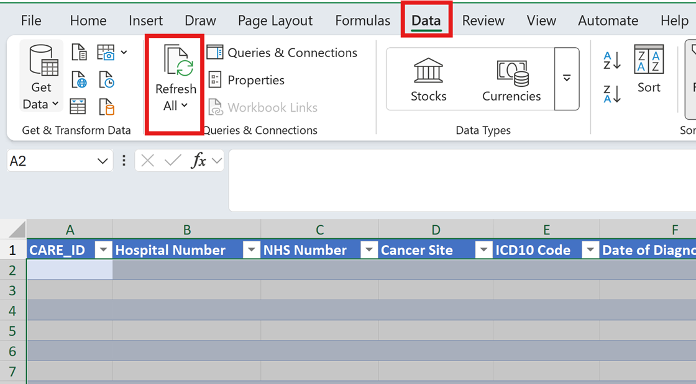
Task: Open the Name Box dropdown arrow
Action: (x=102, y=161)
